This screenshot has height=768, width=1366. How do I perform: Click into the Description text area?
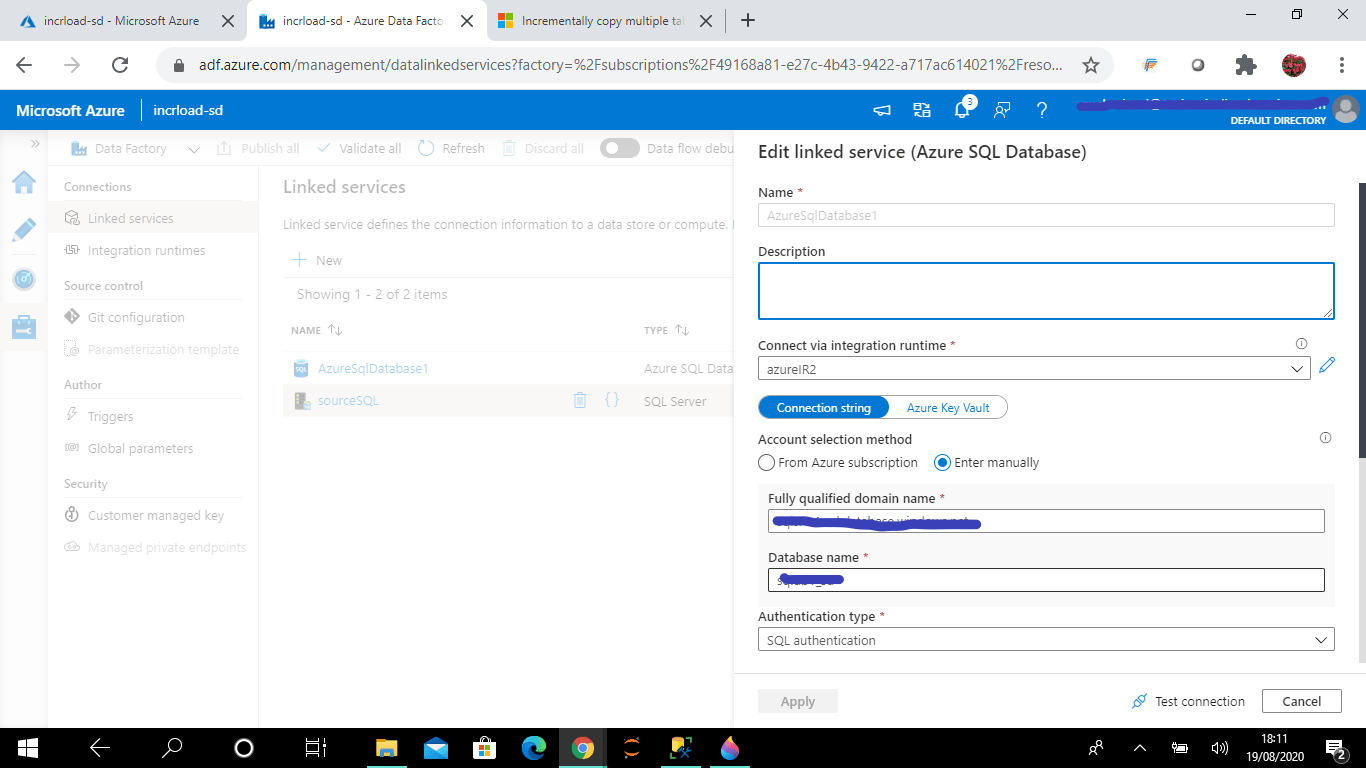pos(1046,291)
